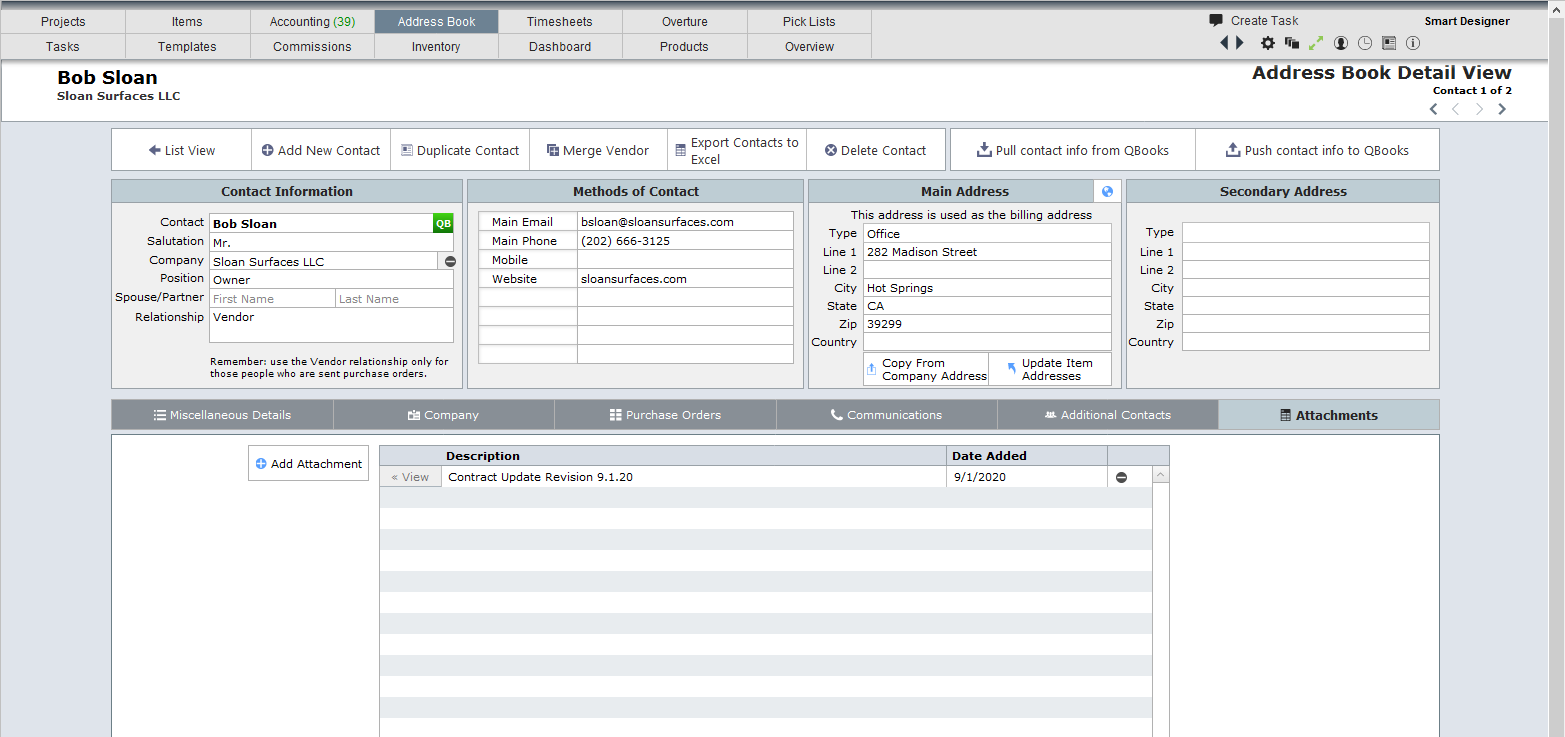Viewport: 1565px width, 737px height.
Task: Remove company link via minus icon
Action: (x=450, y=261)
